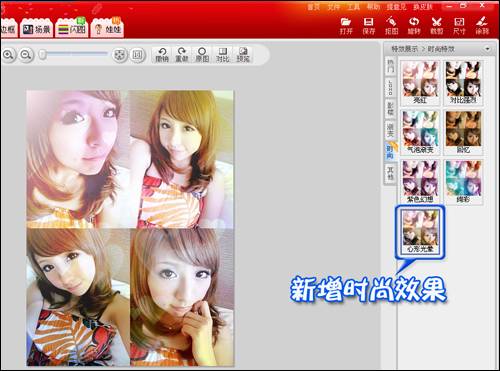Click the zoom in magnifier icon
Image resolution: width=500 pixels, height=371 pixels.
tap(9, 55)
